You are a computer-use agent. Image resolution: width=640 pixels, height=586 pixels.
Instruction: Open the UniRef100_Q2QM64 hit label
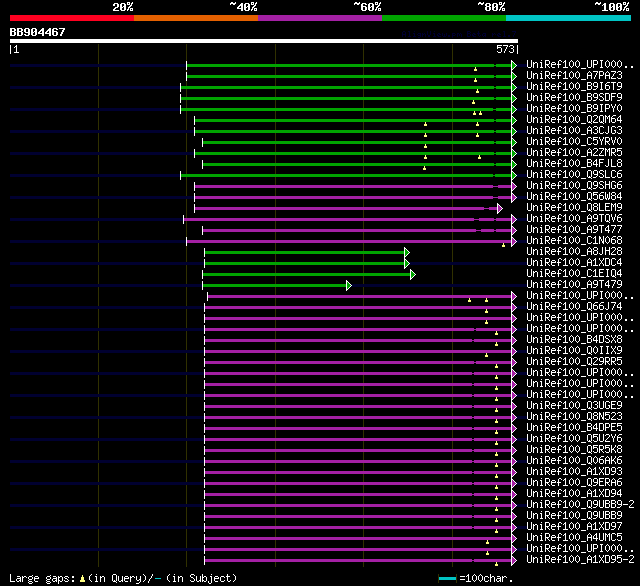coord(574,120)
